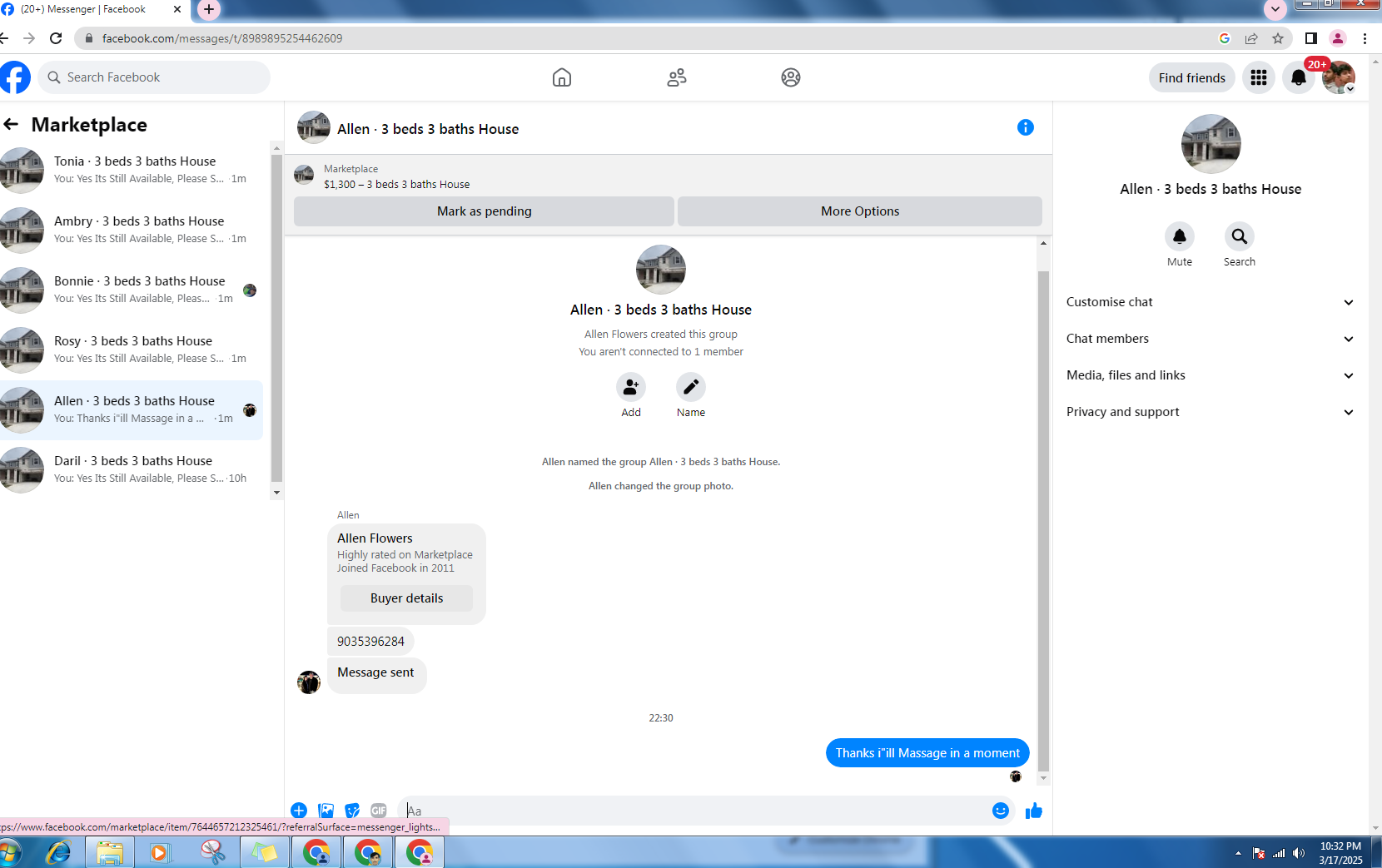Click the Facebook logo
1382x868 pixels.
click(14, 77)
